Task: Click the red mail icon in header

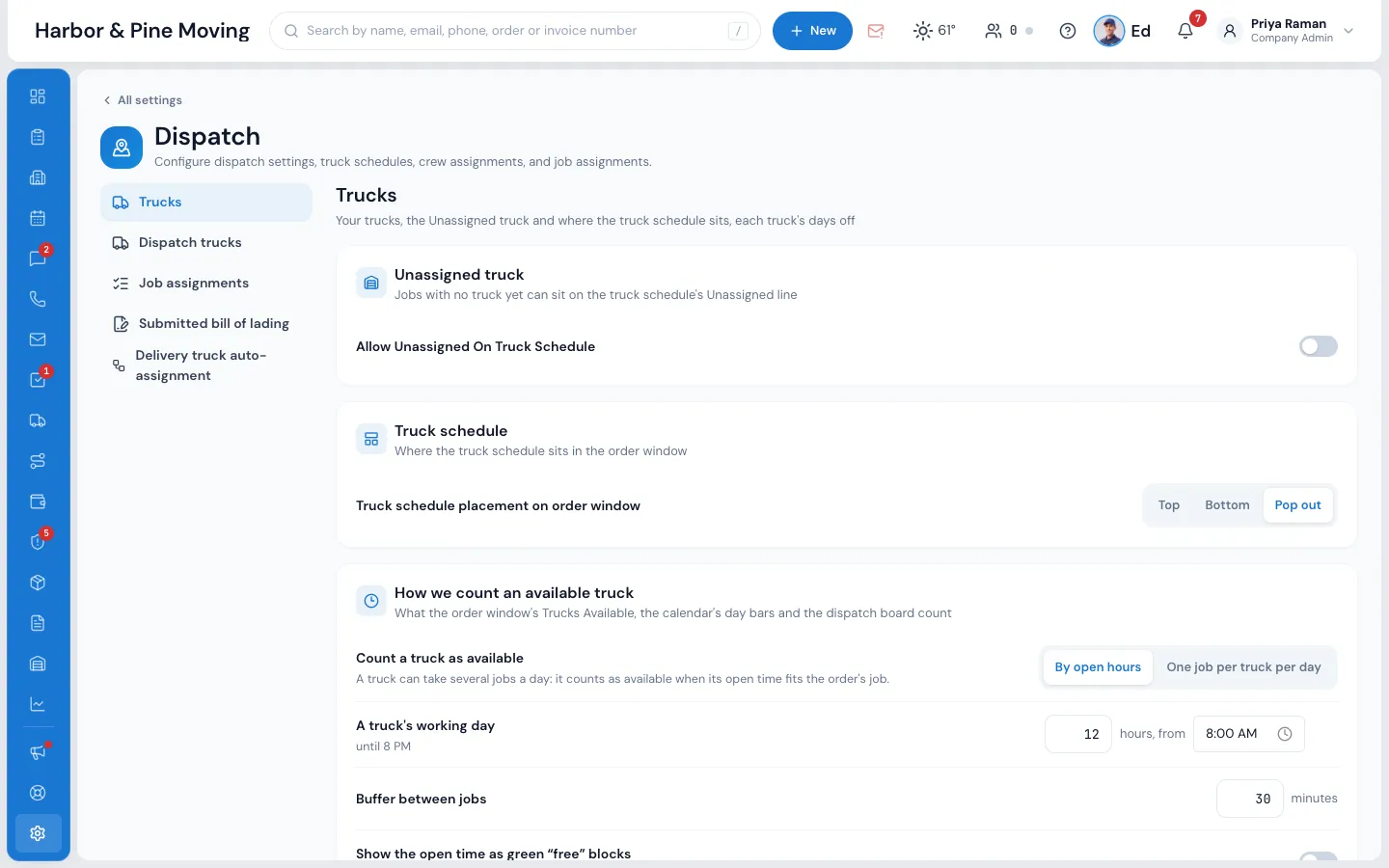Action: coord(876,31)
